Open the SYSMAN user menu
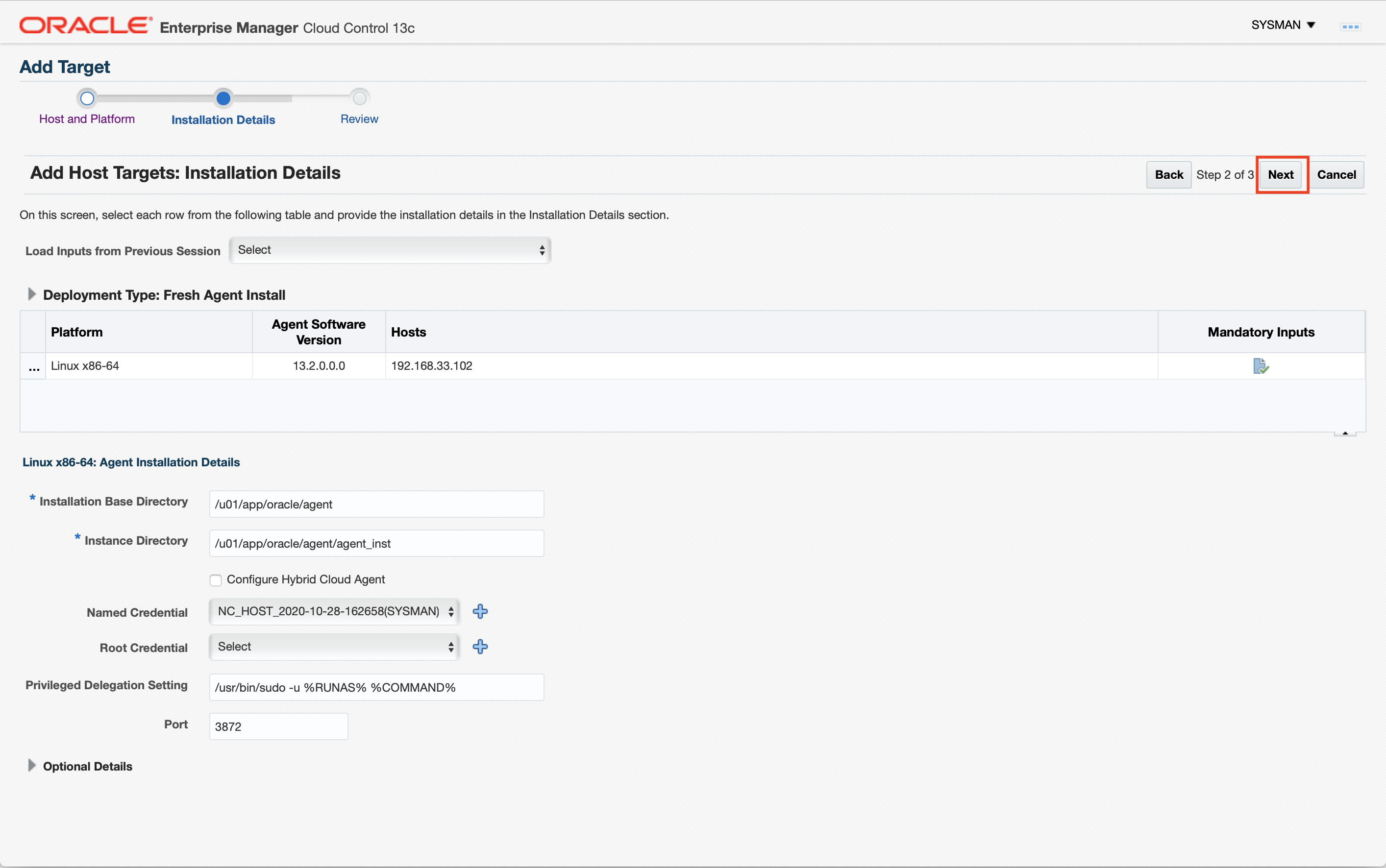Screen dimensions: 1386x868 pos(1283,24)
